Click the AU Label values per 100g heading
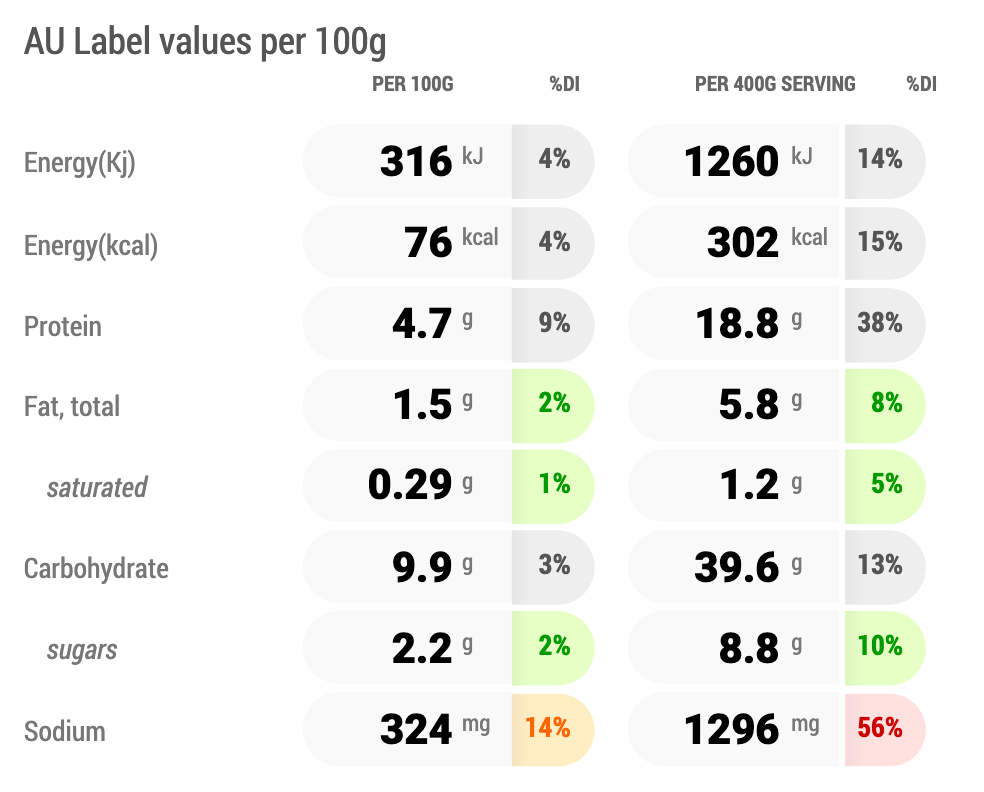 [205, 42]
